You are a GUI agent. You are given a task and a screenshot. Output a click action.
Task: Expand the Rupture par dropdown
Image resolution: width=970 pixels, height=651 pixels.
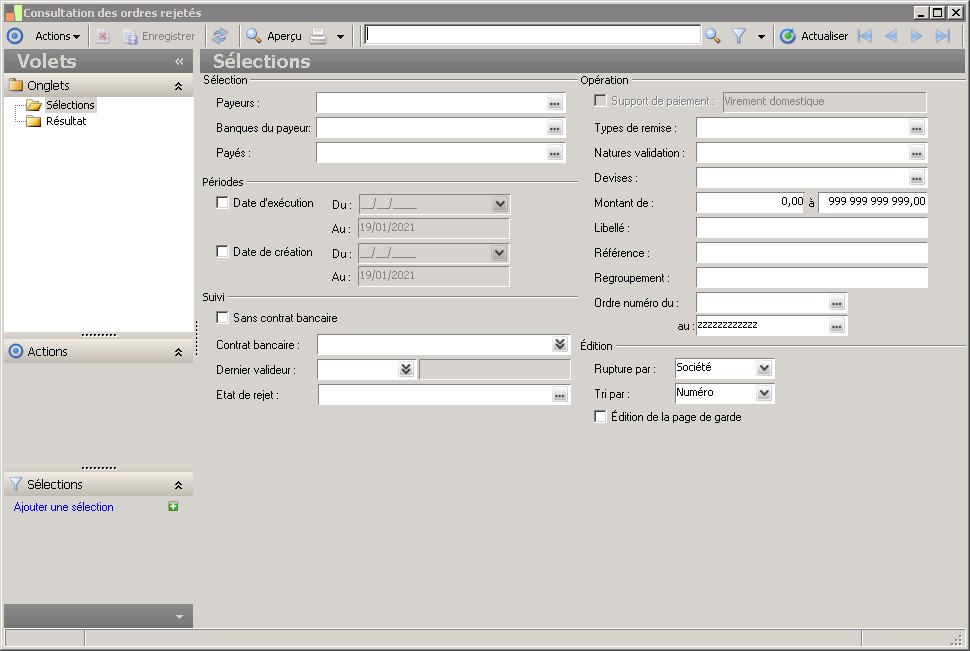[x=764, y=369]
